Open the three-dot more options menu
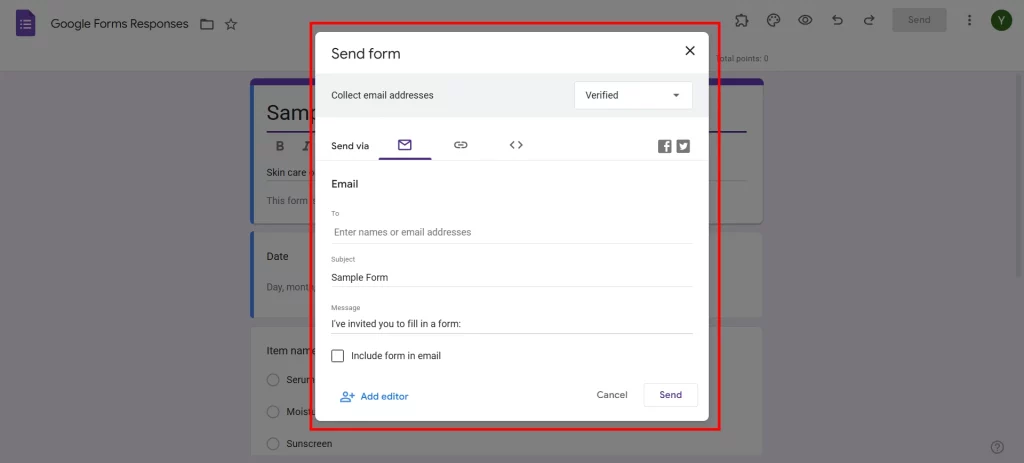 (970, 20)
